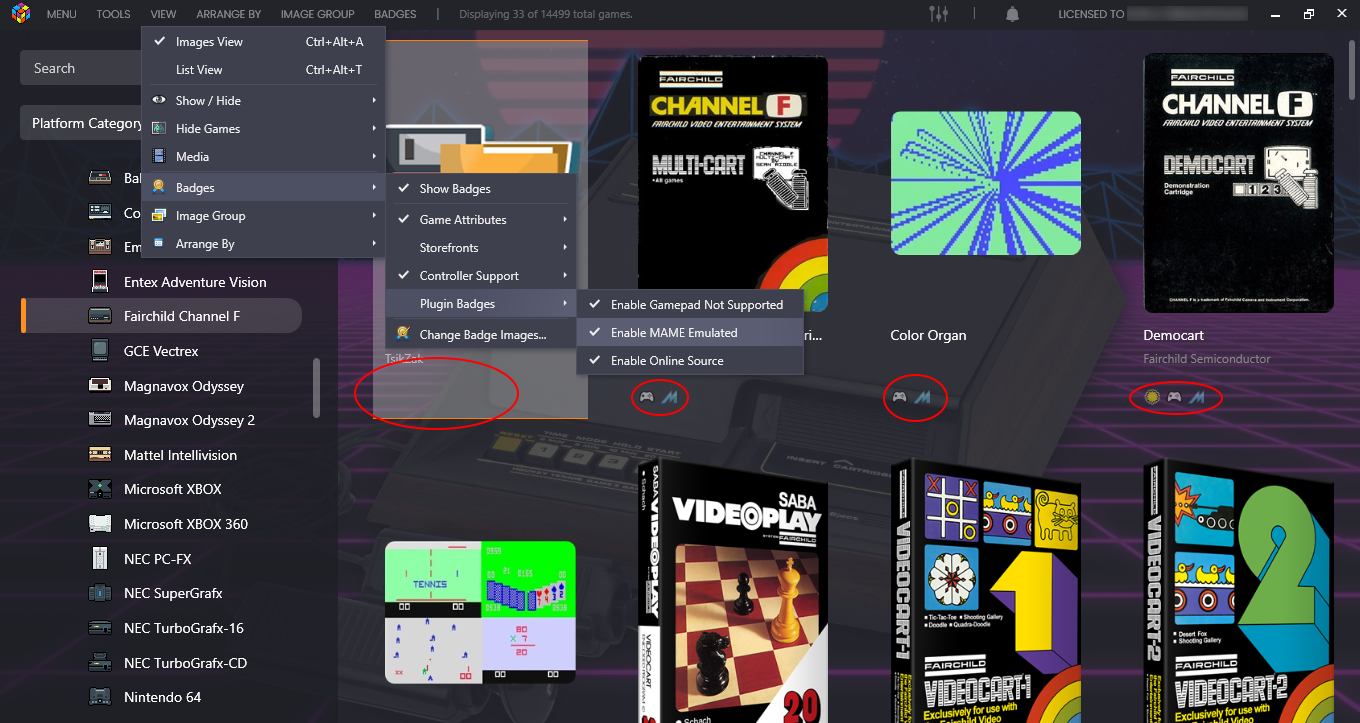Image resolution: width=1360 pixels, height=723 pixels.
Task: Click MAME badge under Color Organ
Action: coord(924,398)
